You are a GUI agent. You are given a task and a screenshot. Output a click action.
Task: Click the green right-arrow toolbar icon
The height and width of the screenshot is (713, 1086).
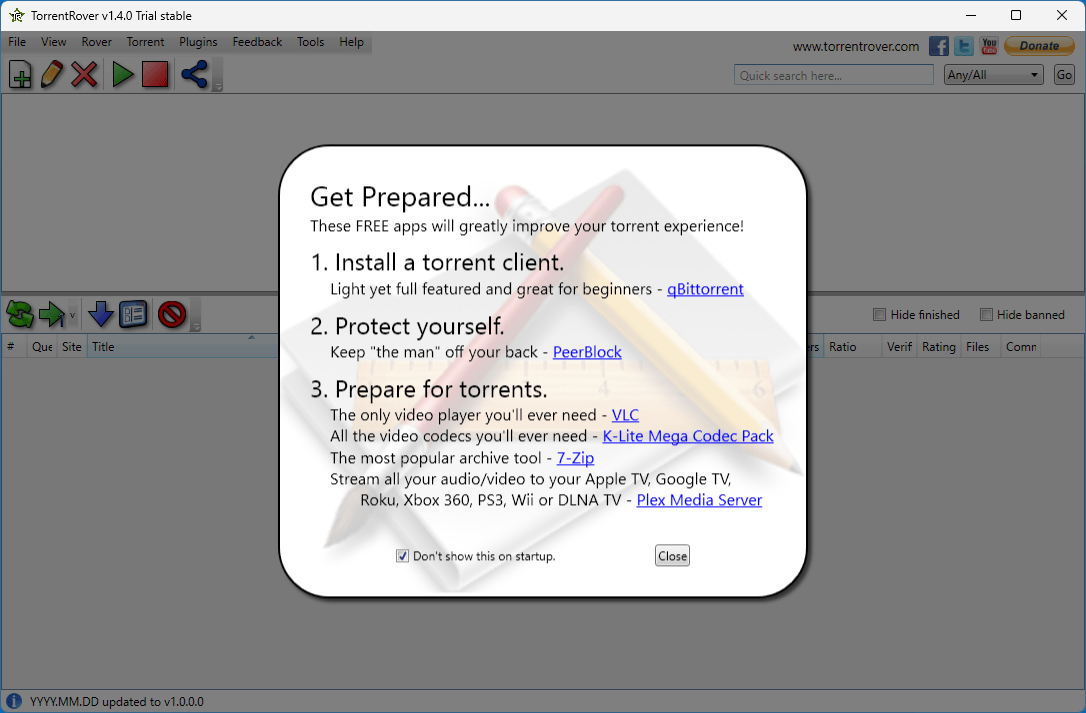[51, 314]
